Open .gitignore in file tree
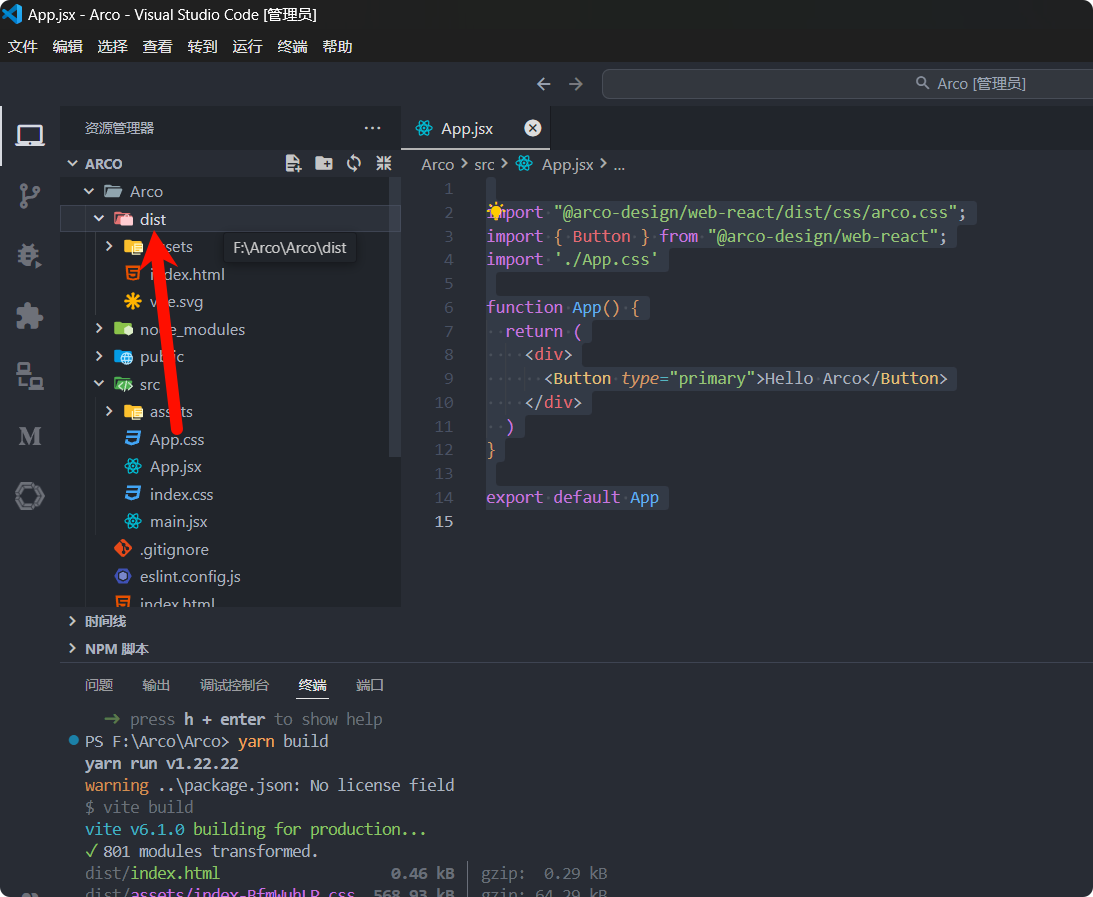1093x897 pixels. [174, 549]
